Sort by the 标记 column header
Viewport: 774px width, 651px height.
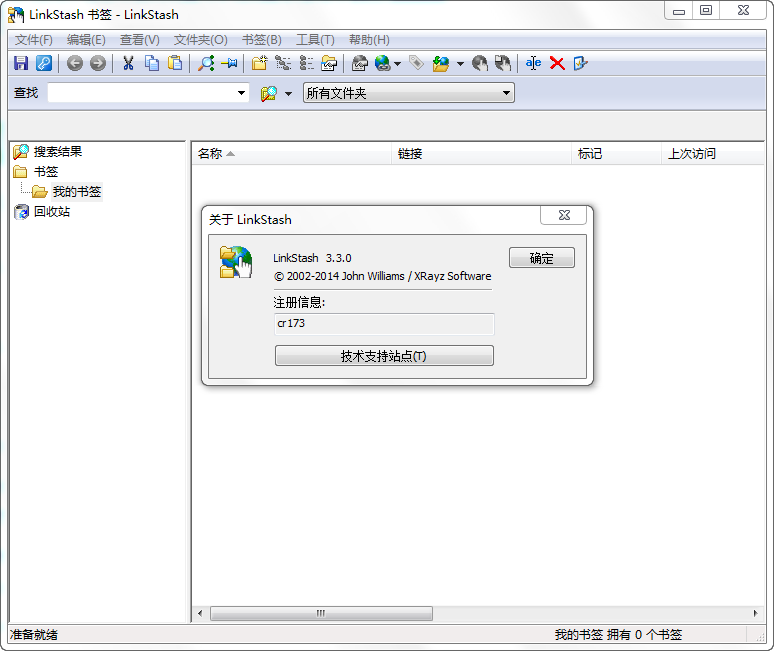tap(616, 153)
